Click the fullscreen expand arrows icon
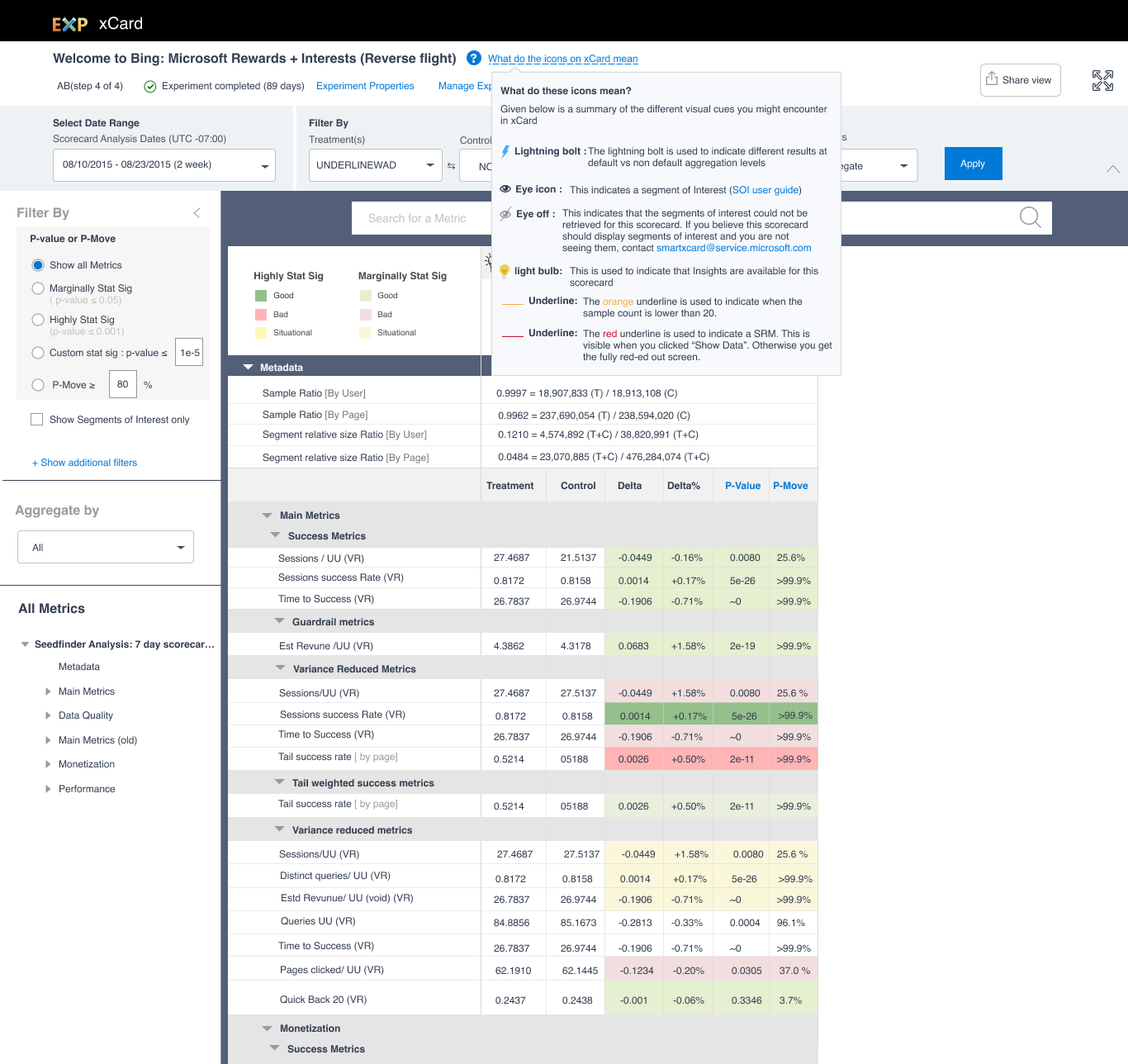Image resolution: width=1128 pixels, height=1064 pixels. (1102, 80)
